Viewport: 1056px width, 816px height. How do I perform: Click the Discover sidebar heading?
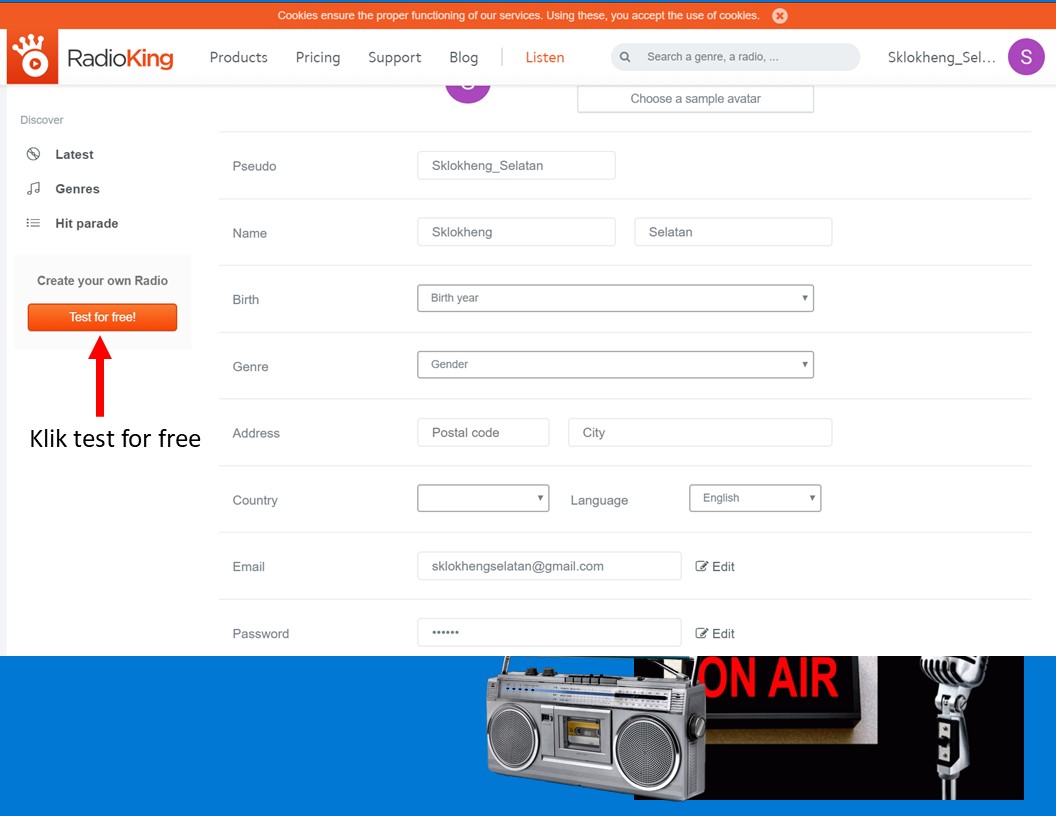point(42,120)
